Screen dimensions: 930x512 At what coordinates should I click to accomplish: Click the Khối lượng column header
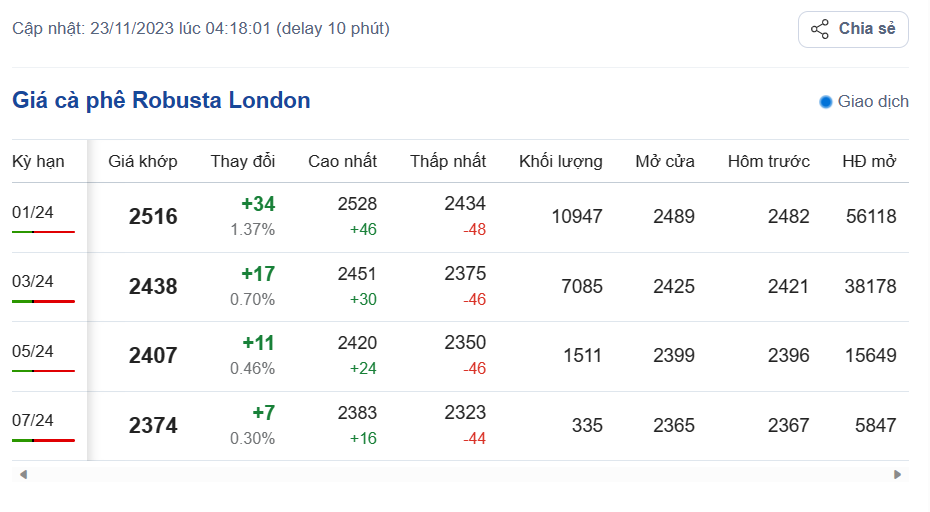560,161
